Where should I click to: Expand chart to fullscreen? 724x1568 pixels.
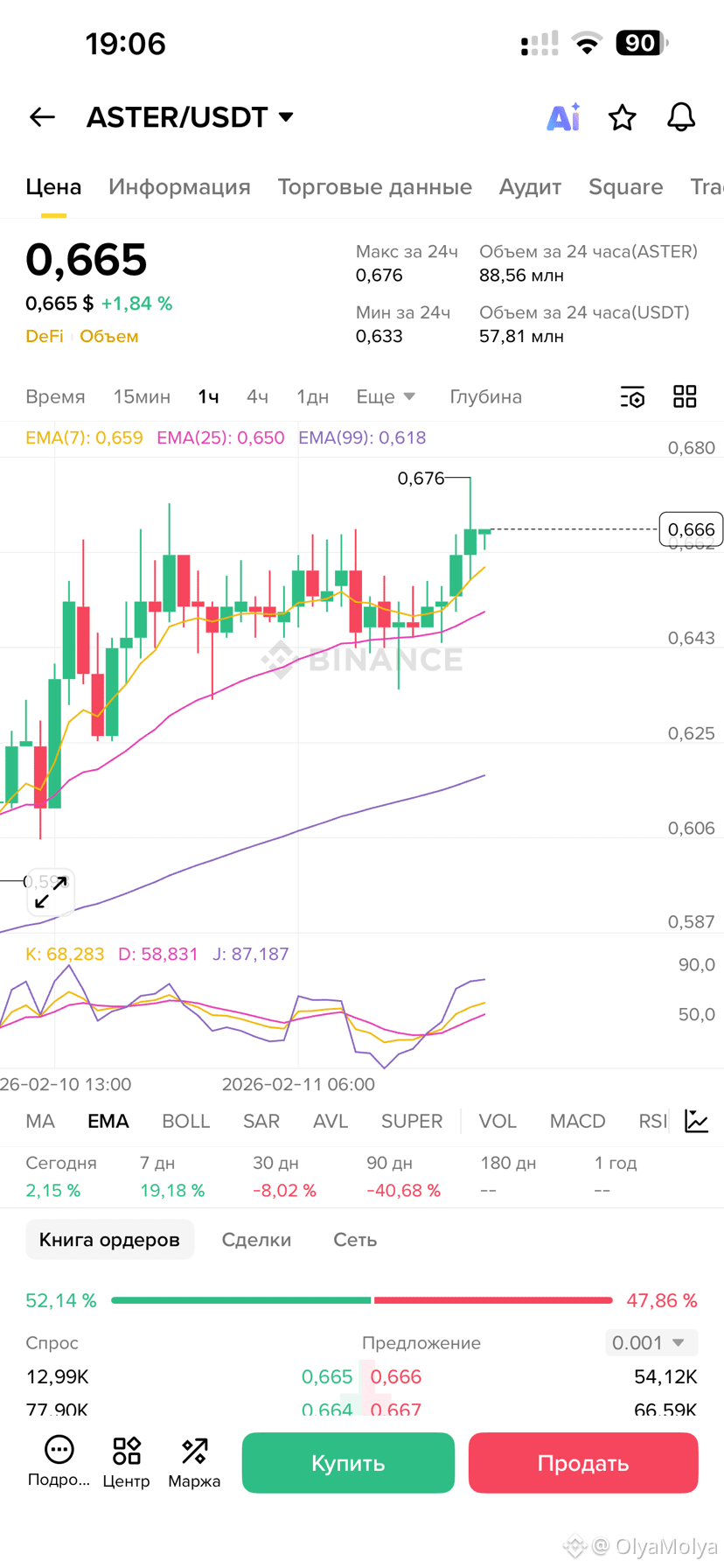[x=51, y=892]
